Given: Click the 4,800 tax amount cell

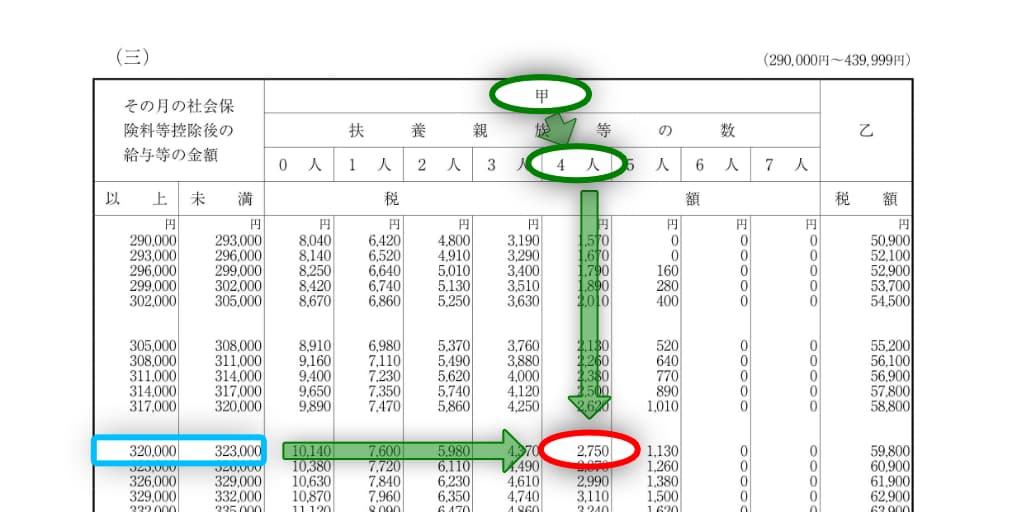Looking at the screenshot, I should (x=454, y=240).
